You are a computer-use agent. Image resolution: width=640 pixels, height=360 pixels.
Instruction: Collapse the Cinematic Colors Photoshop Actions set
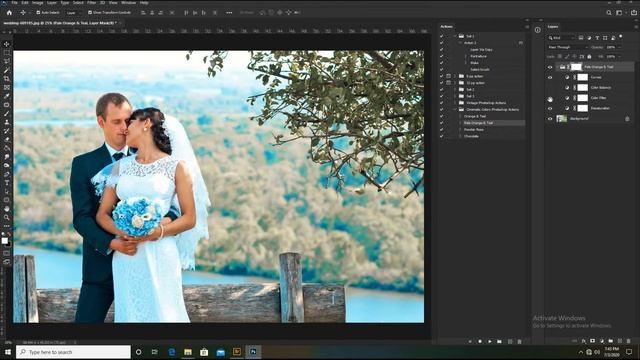pyautogui.click(x=455, y=109)
